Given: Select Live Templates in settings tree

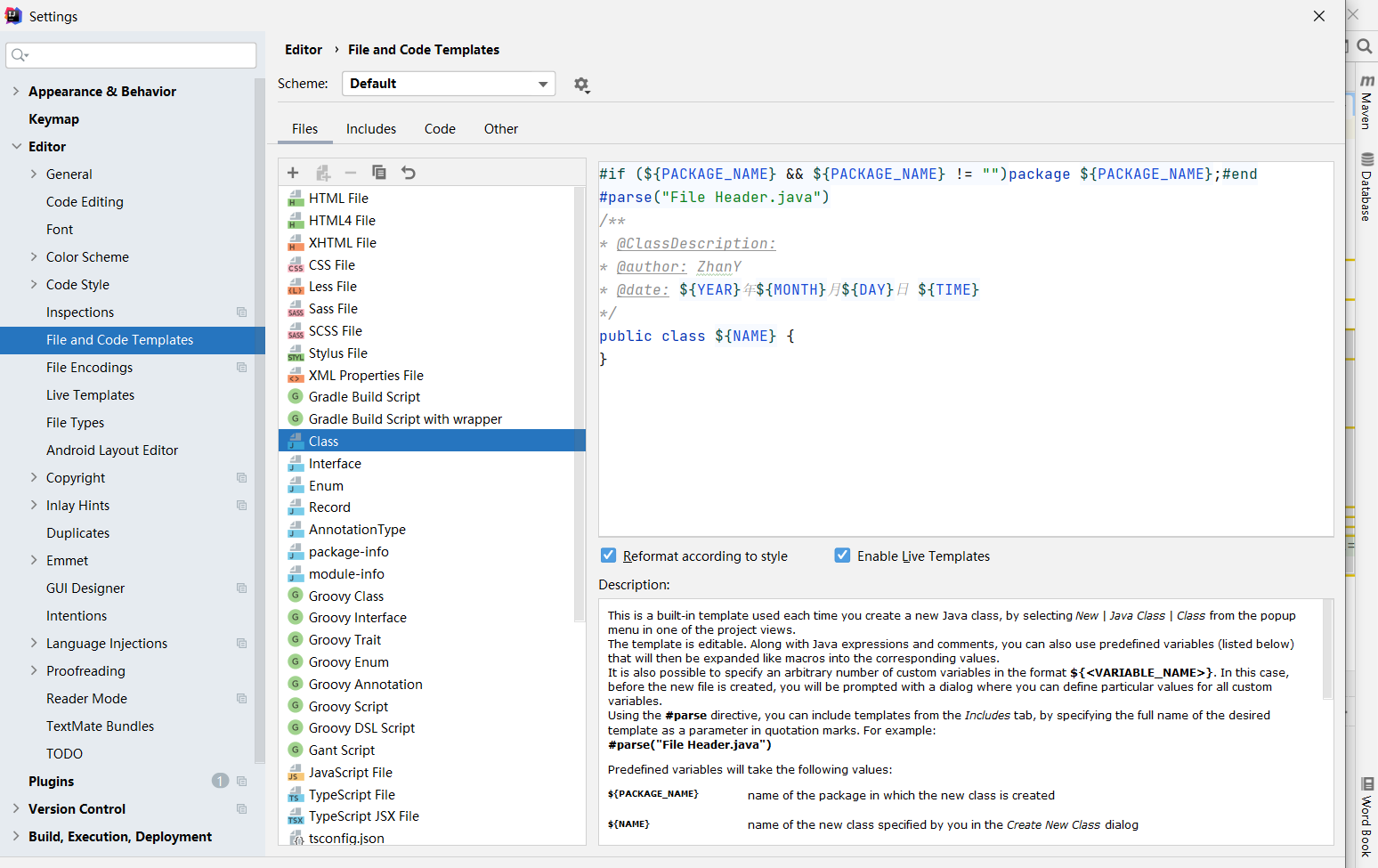Looking at the screenshot, I should tap(91, 395).
